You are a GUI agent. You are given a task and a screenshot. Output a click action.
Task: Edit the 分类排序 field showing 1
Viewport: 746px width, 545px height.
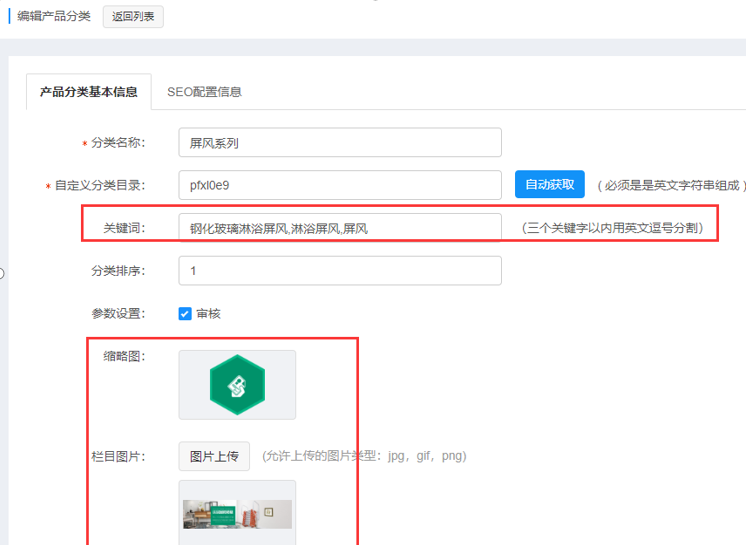tap(340, 271)
